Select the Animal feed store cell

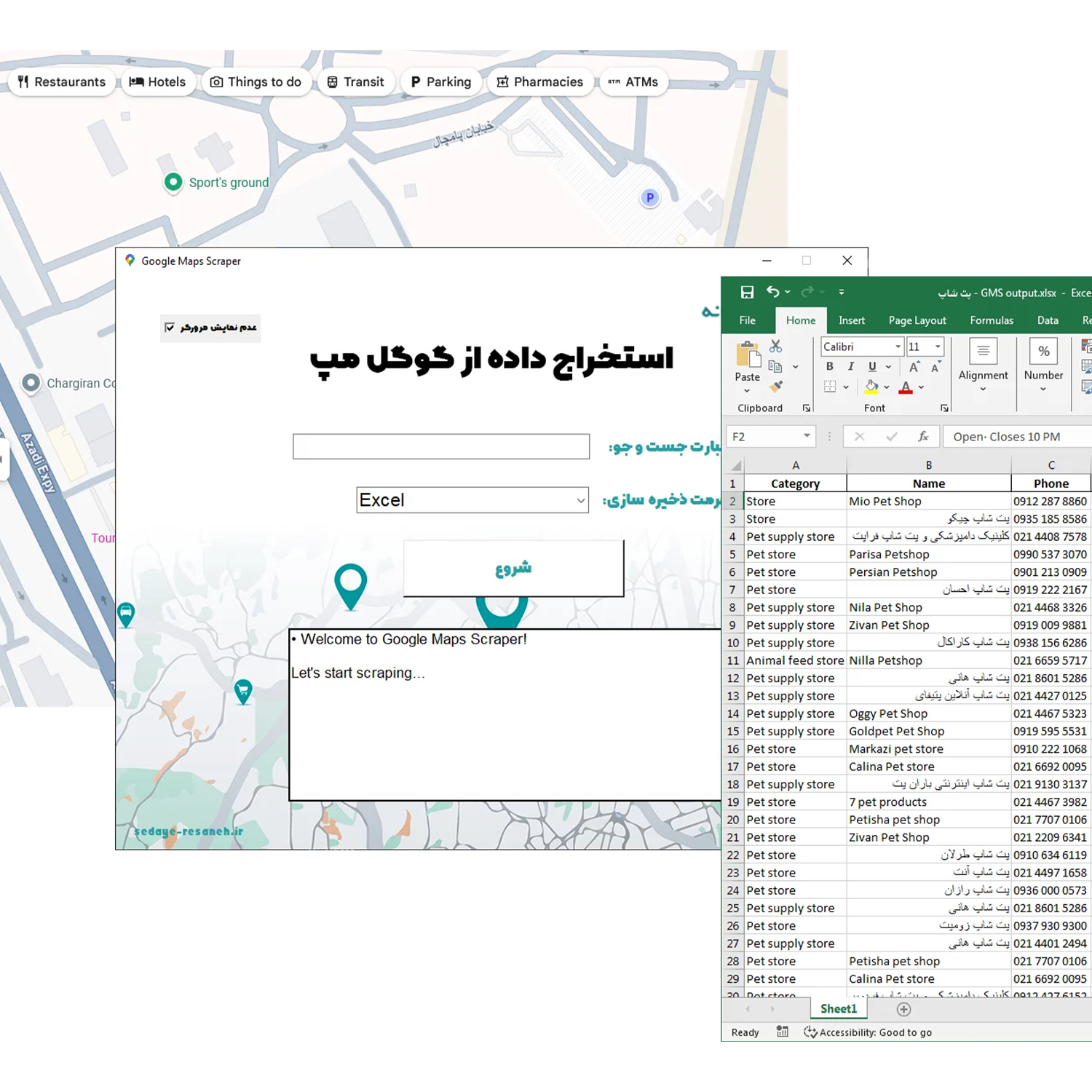(795, 661)
